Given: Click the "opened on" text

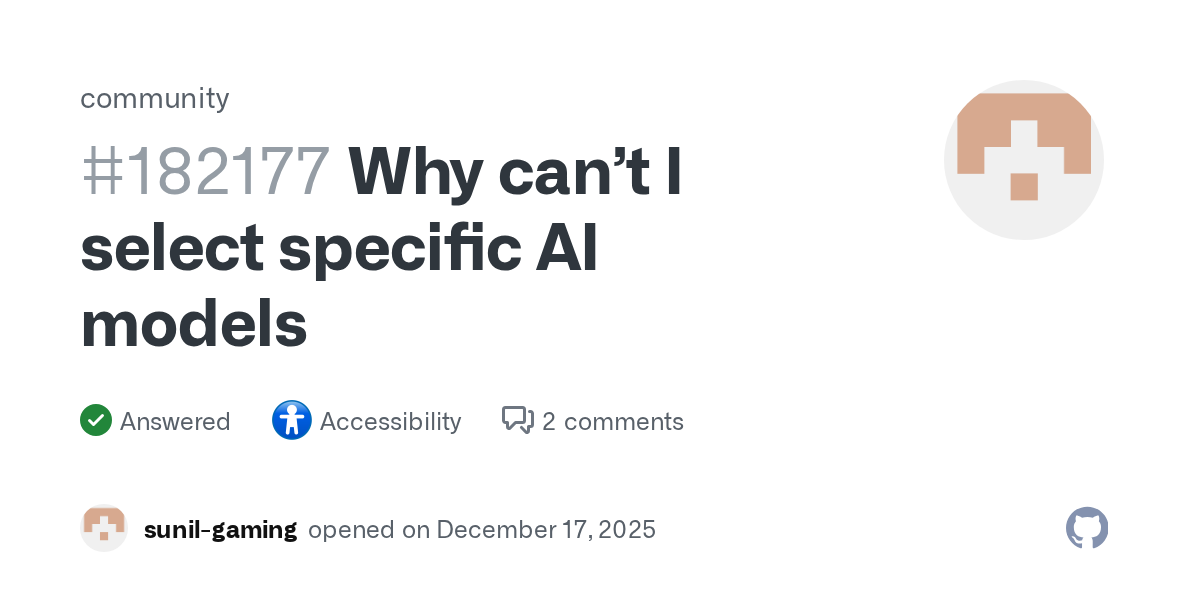Looking at the screenshot, I should tap(369, 529).
